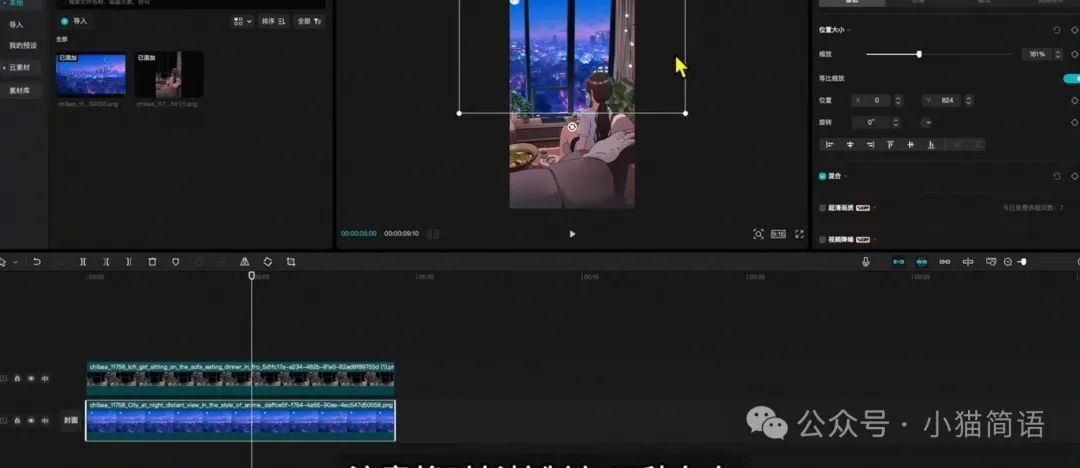Click the timeline cover settings icon
Screen dimensions: 1080x468
pyautogui.click(x=991, y=262)
